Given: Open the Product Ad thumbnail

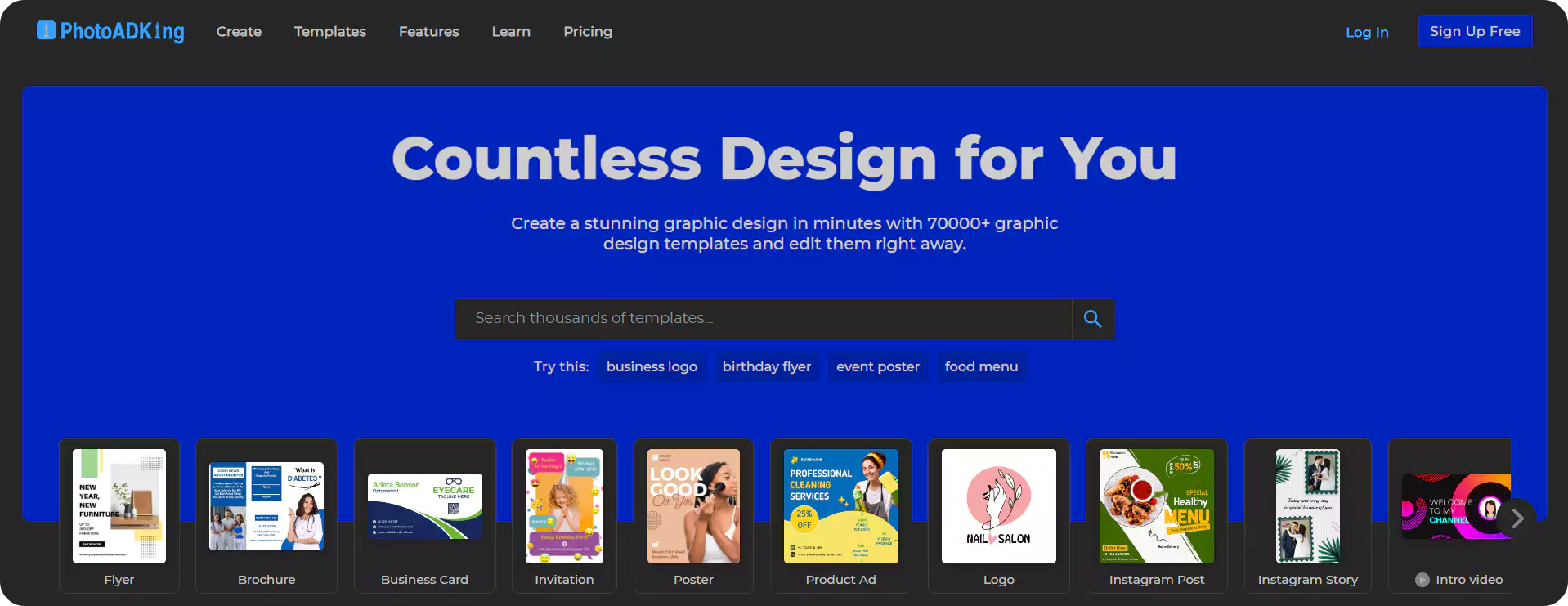Looking at the screenshot, I should pyautogui.click(x=841, y=506).
